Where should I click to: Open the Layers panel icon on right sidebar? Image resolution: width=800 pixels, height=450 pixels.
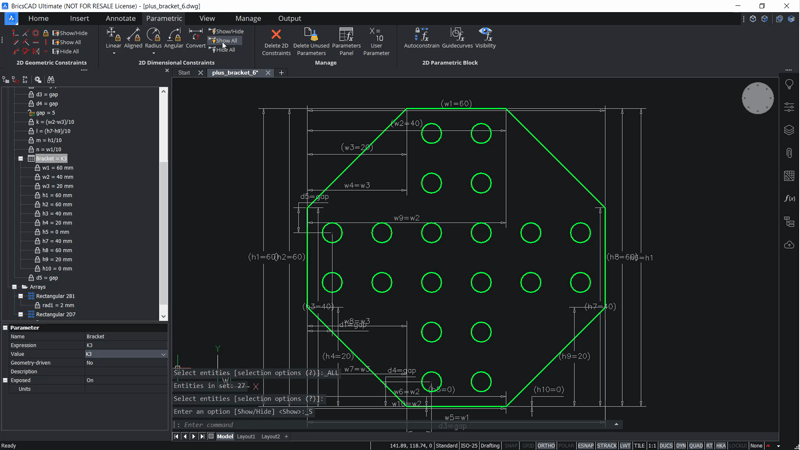(789, 130)
